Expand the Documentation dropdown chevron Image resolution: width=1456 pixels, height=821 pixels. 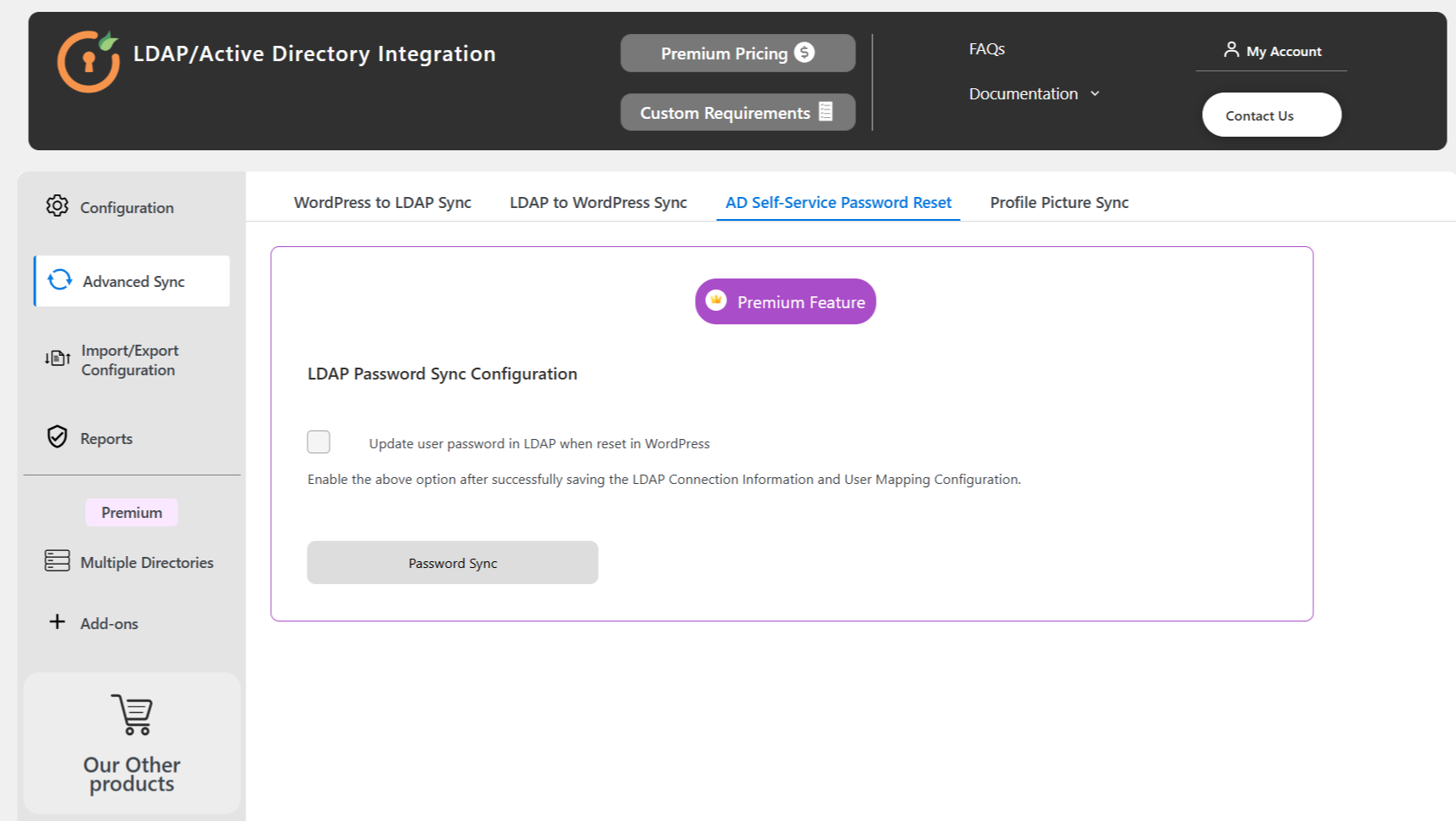[1095, 93]
